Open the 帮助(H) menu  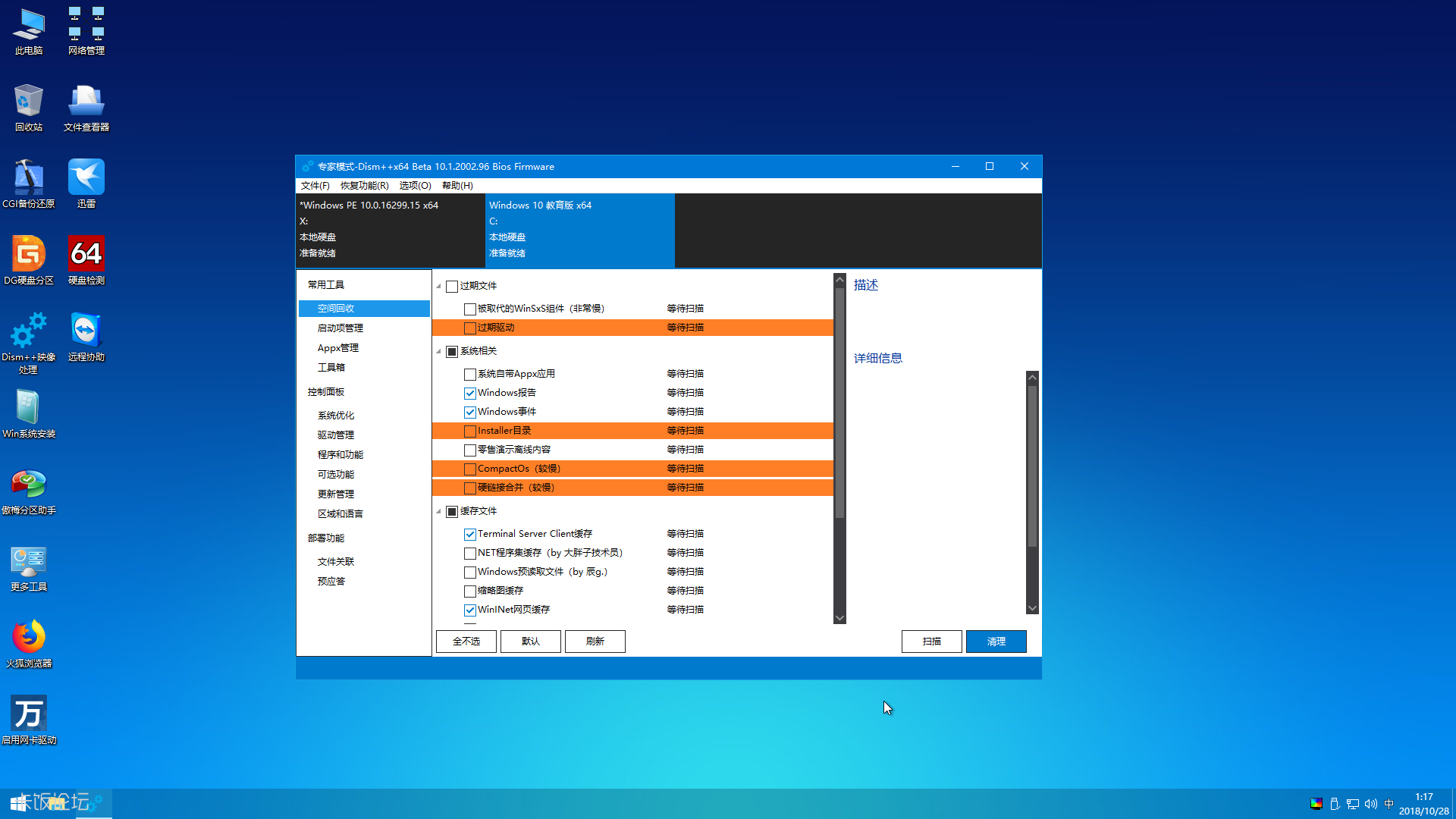[458, 186]
